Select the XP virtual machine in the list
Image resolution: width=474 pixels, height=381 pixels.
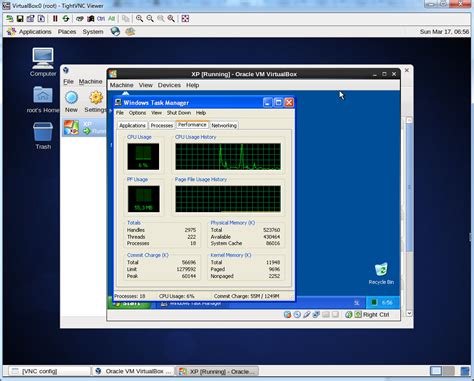click(85, 128)
